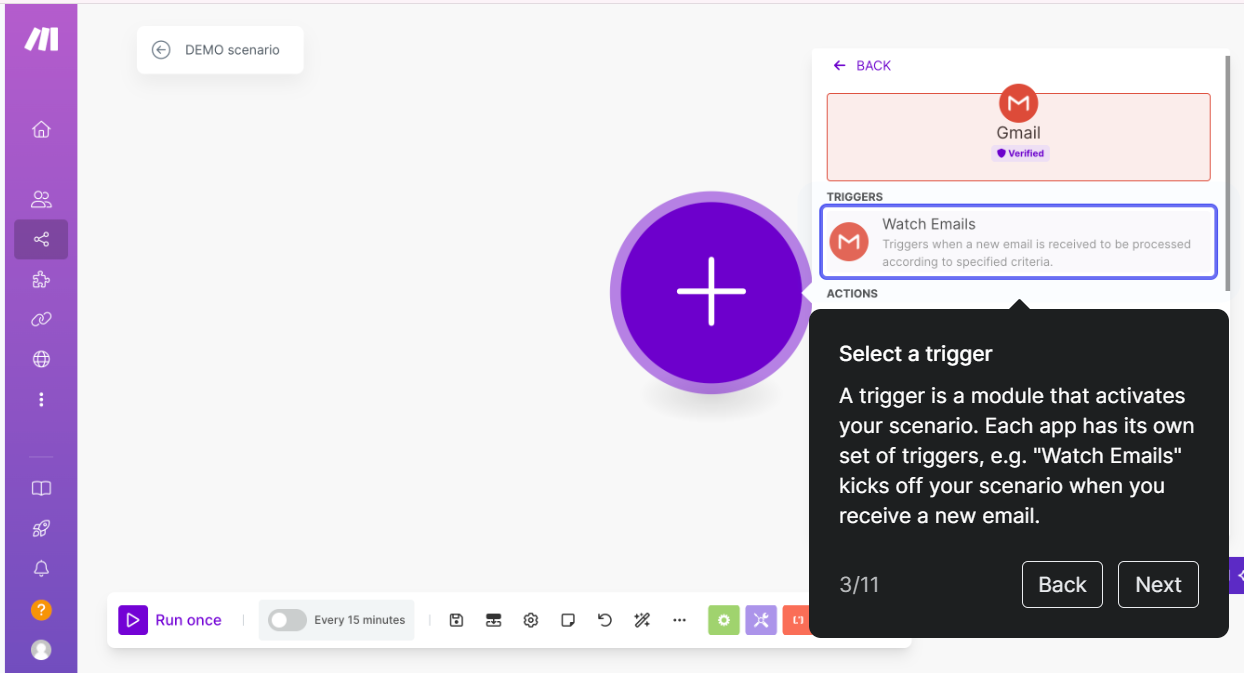Click the save scenario disk icon

(x=456, y=620)
